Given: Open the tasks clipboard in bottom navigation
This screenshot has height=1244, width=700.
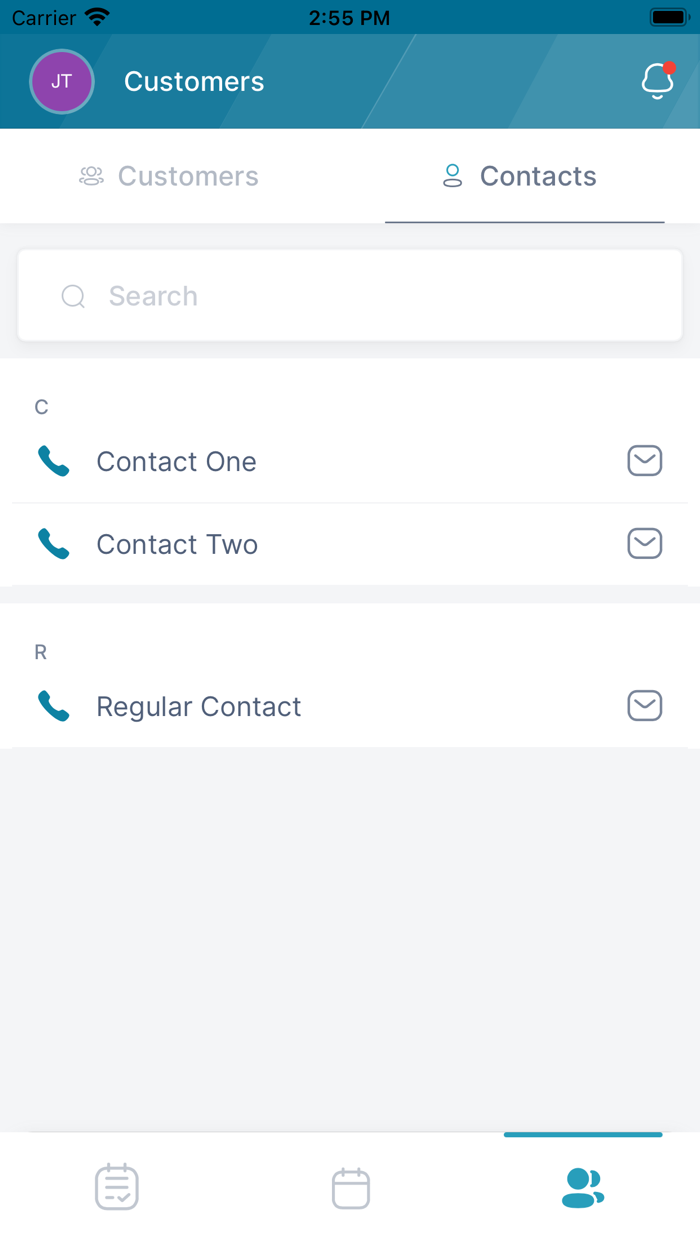Looking at the screenshot, I should 116,1187.
